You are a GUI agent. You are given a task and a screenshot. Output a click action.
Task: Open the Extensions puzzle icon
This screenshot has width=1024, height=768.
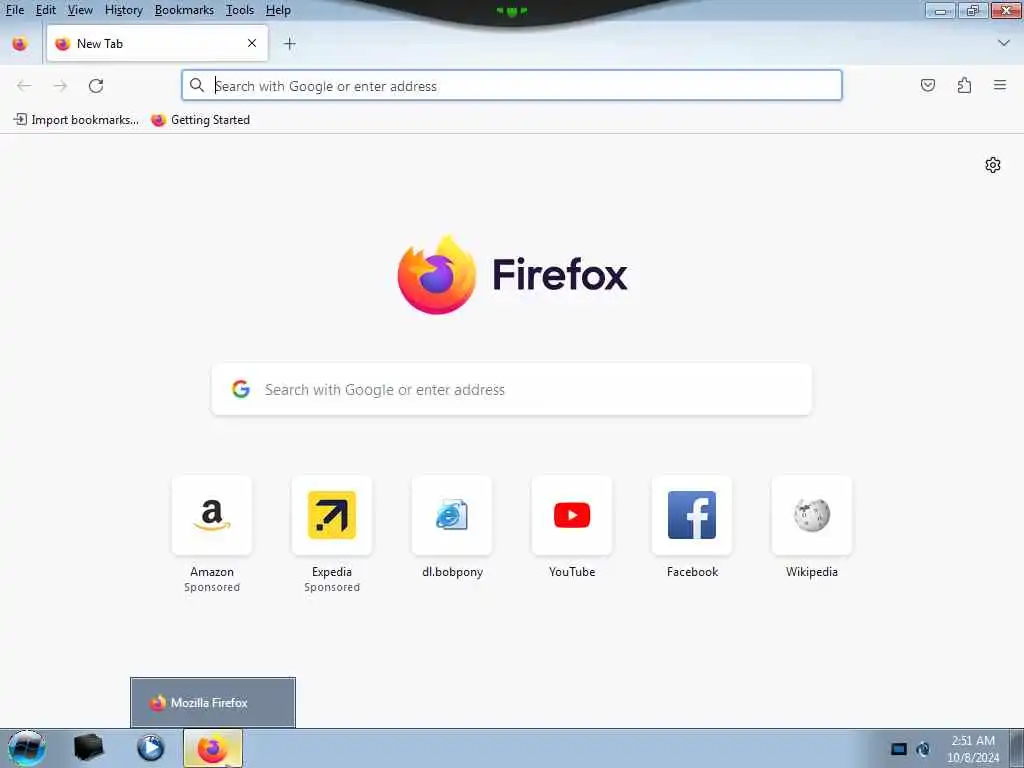pyautogui.click(x=964, y=85)
